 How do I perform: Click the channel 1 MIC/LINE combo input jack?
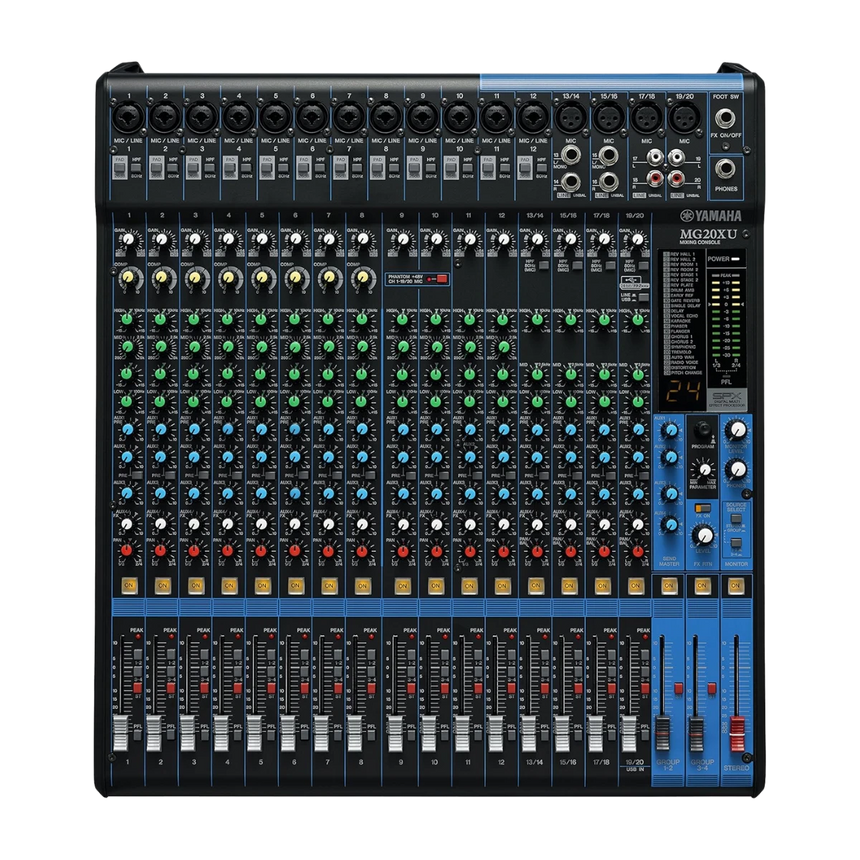(129, 118)
